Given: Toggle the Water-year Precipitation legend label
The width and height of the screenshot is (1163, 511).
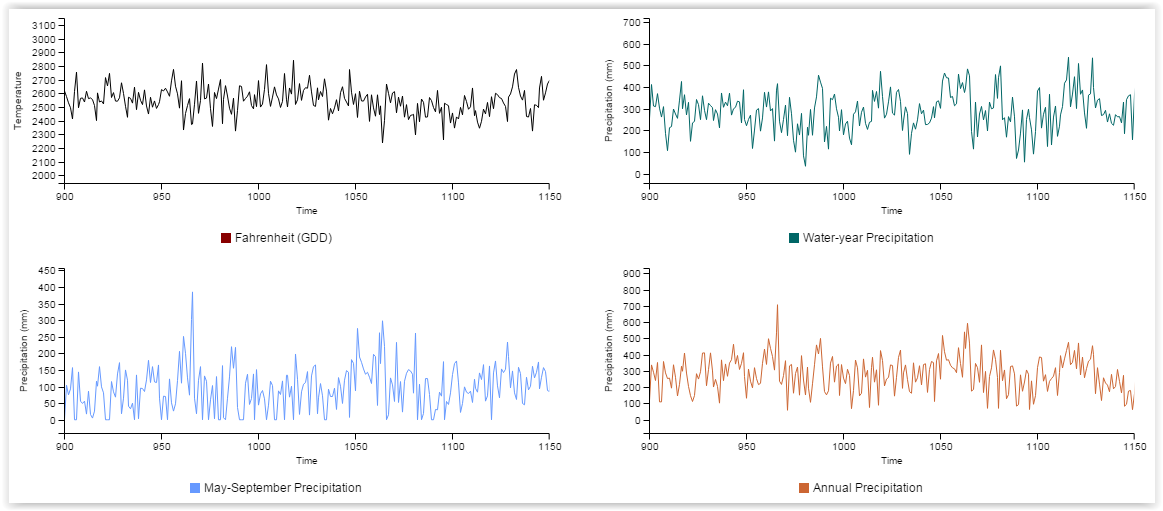Looking at the screenshot, I should (869, 238).
